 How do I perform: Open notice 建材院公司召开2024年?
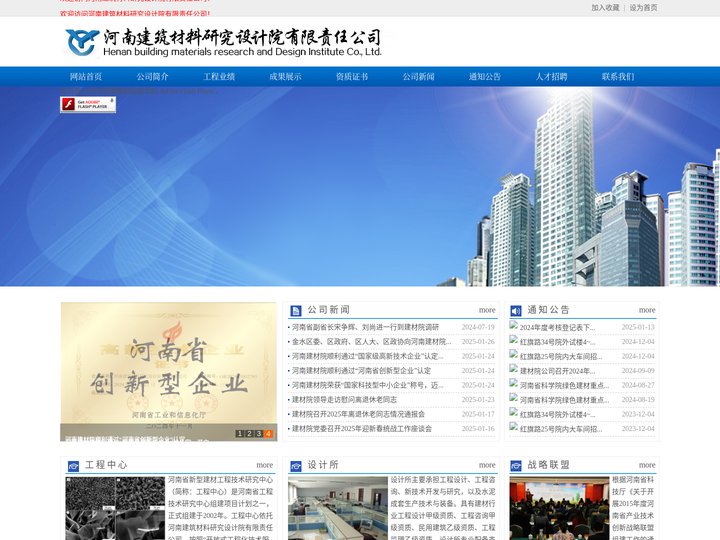557,371
